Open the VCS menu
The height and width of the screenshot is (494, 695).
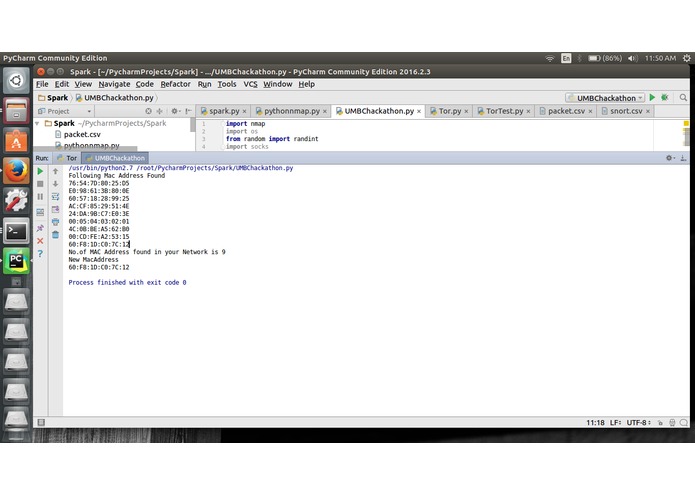point(250,84)
